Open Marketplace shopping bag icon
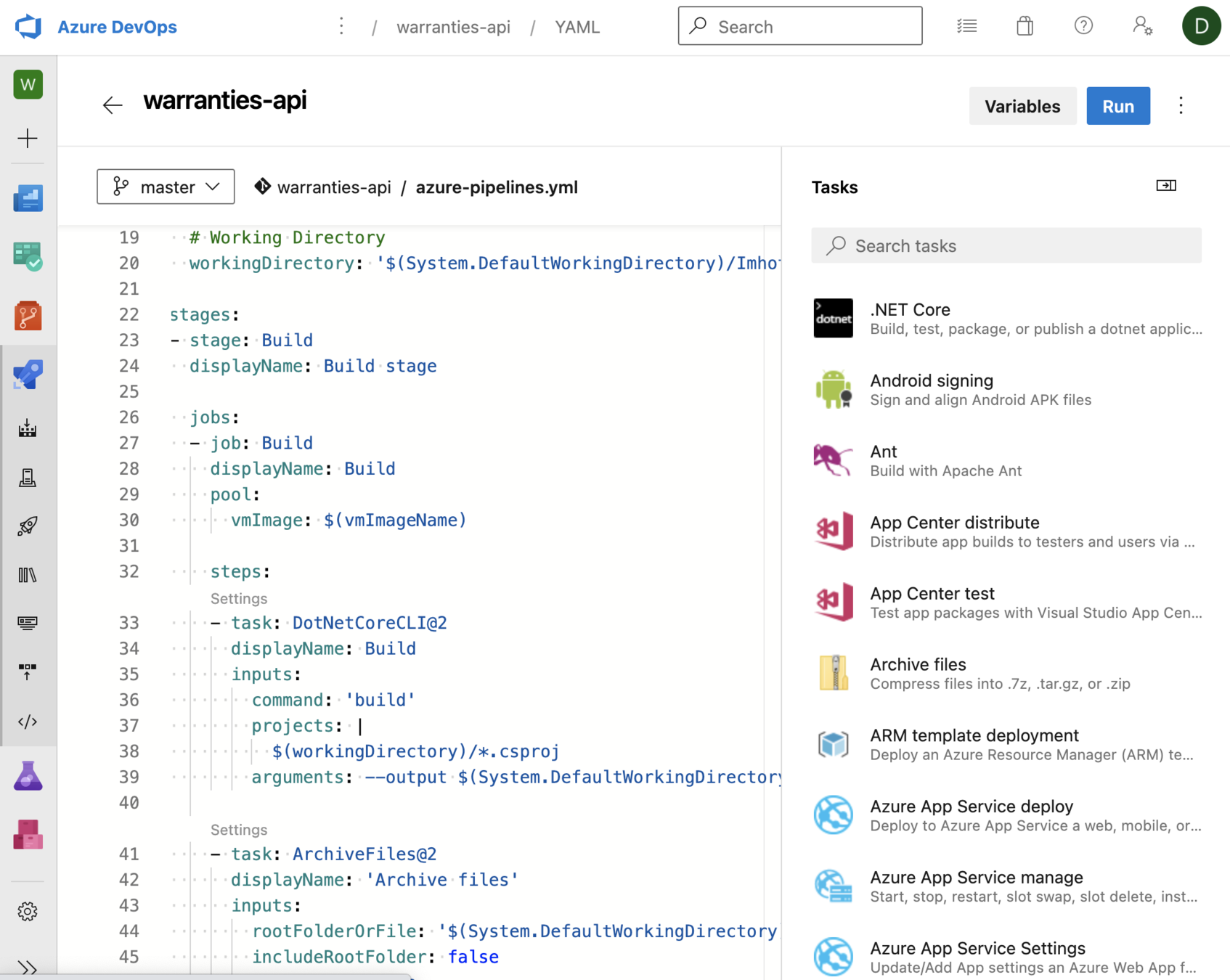The image size is (1230, 980). coord(1025,26)
